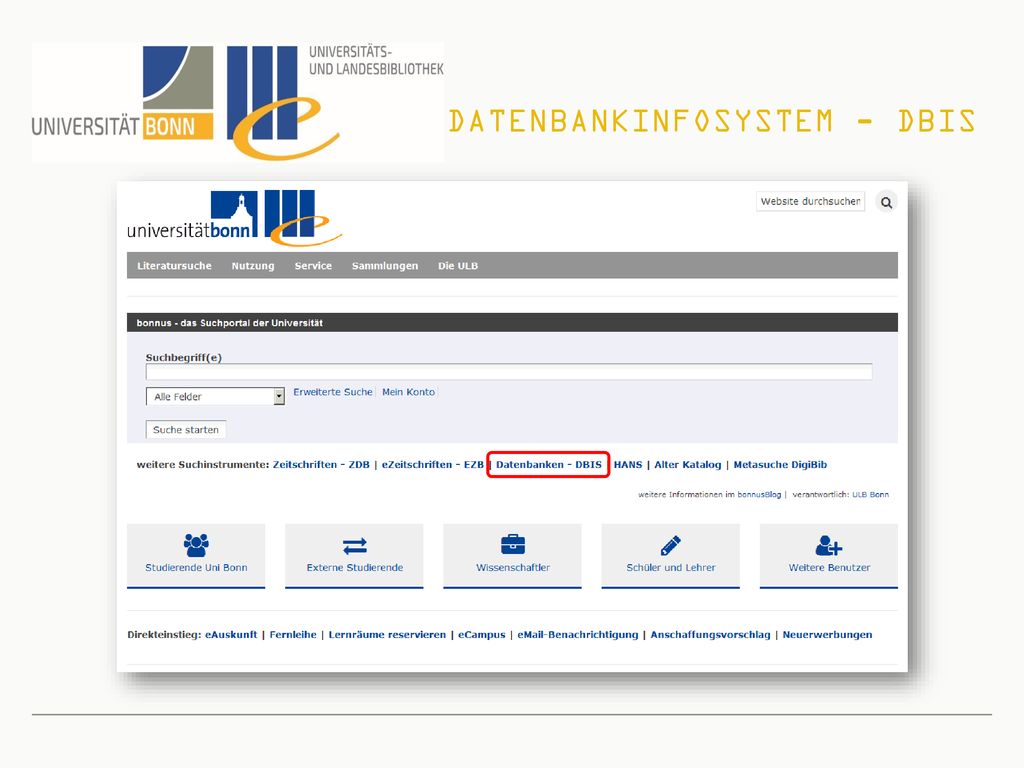Click the Studierende Uni Bonn label
This screenshot has width=1024, height=768.
[196, 568]
